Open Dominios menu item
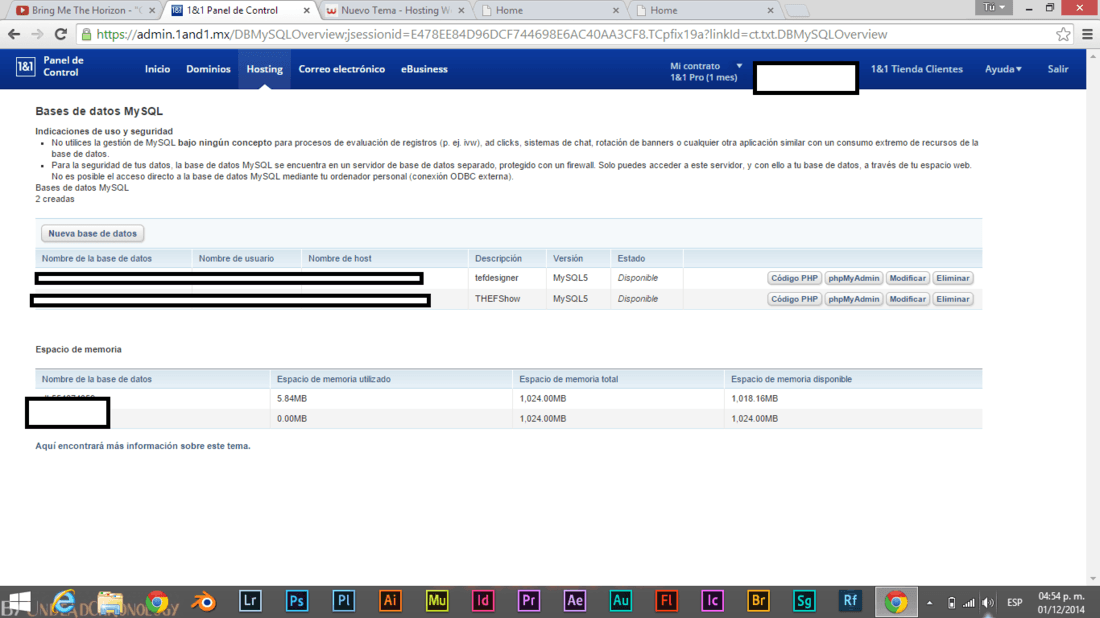Image resolution: width=1100 pixels, height=618 pixels. point(208,69)
